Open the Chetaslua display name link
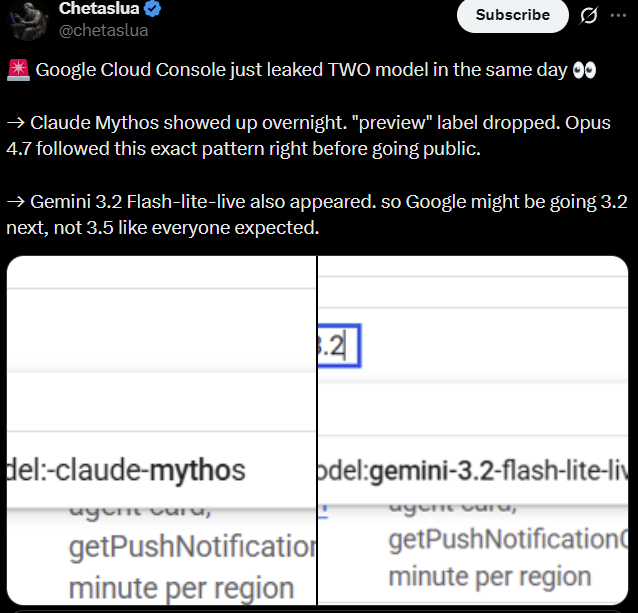Screen dimensions: 638x613 [x=98, y=8]
